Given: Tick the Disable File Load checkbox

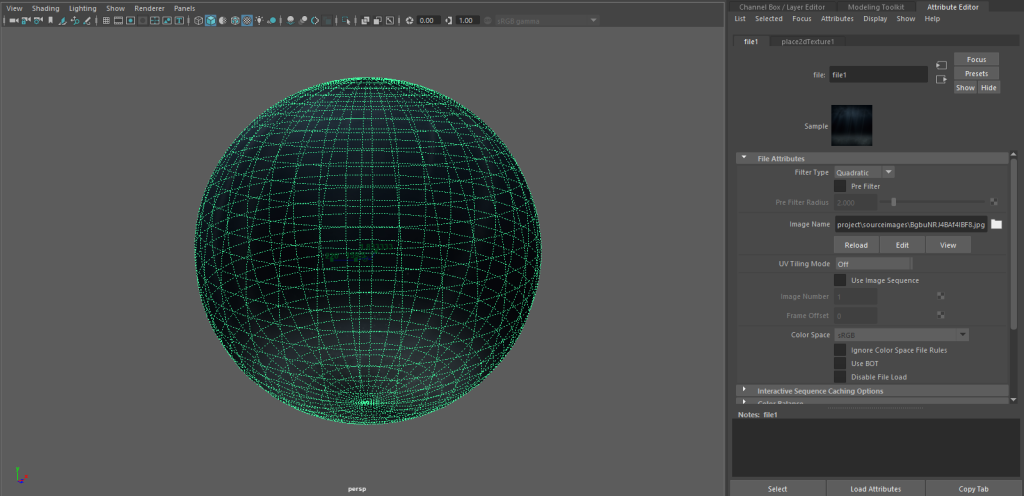Looking at the screenshot, I should (x=840, y=376).
